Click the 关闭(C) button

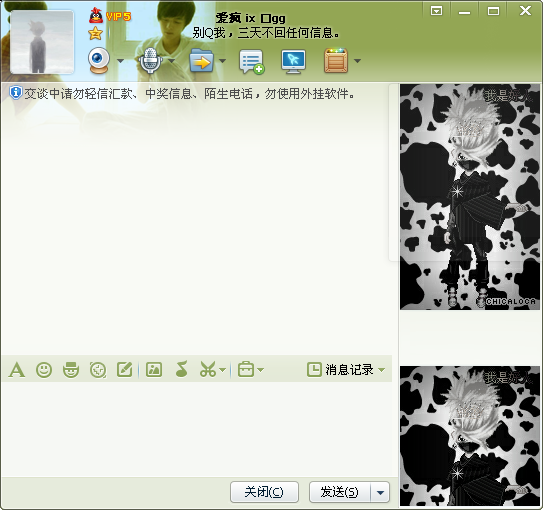(264, 492)
